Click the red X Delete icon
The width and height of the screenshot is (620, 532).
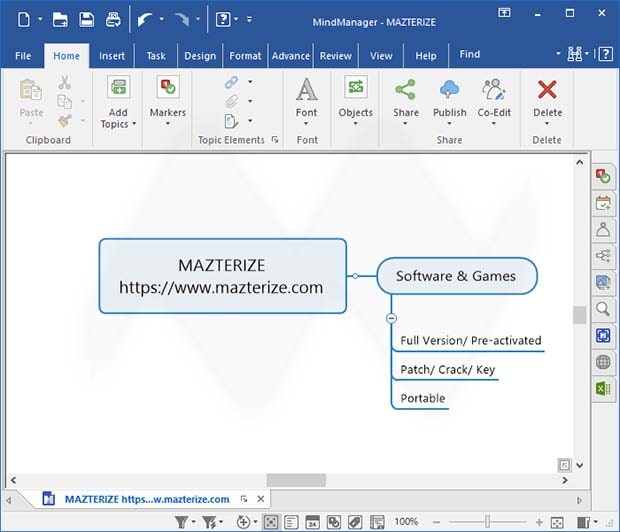coord(547,89)
